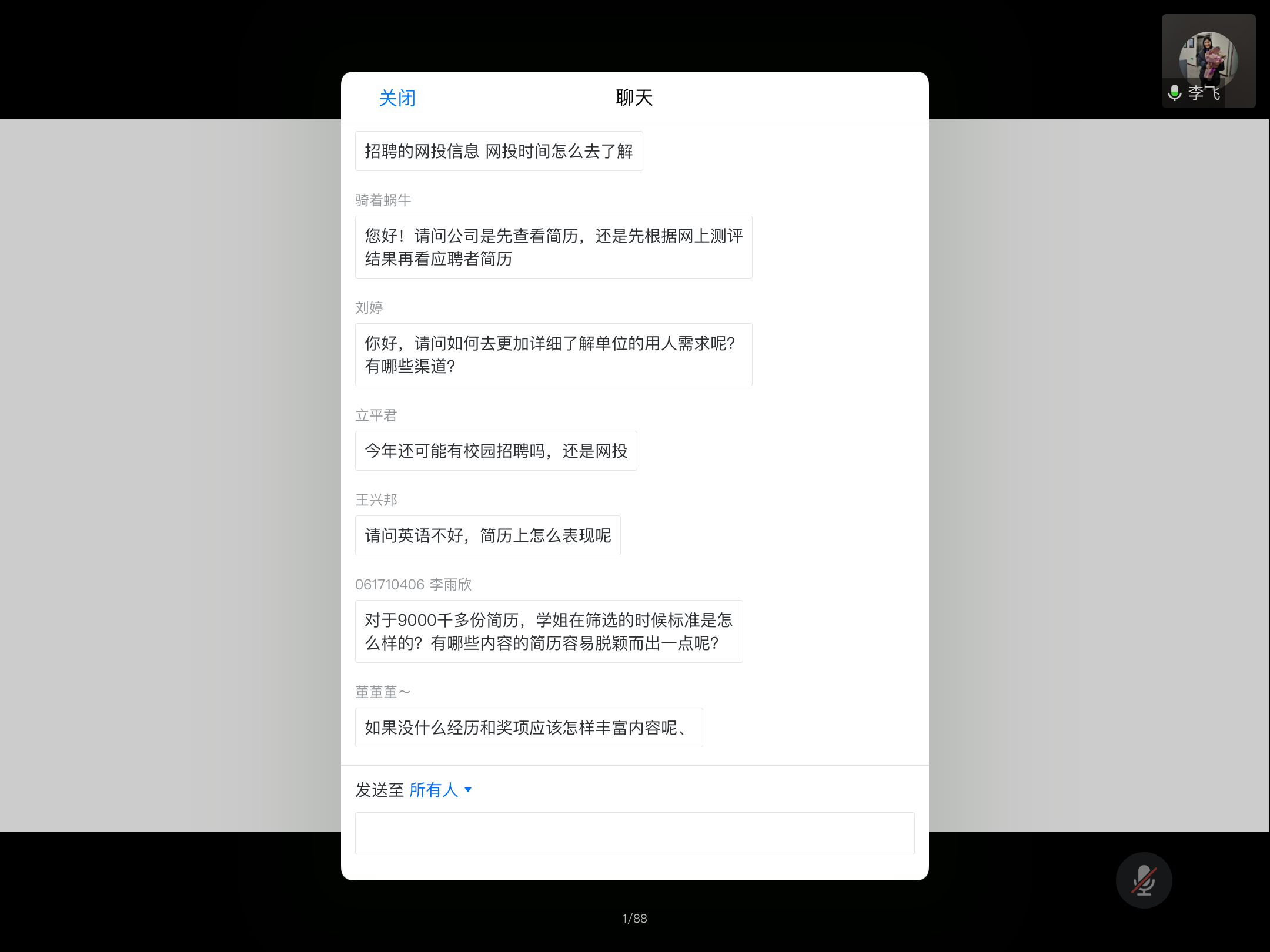The image size is (1270, 952).
Task: Select 骑着蜗牛's message about 简历
Action: pyautogui.click(x=553, y=247)
